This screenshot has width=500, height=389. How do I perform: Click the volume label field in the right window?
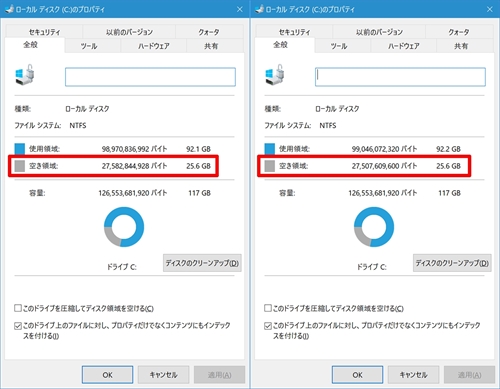coord(400,77)
